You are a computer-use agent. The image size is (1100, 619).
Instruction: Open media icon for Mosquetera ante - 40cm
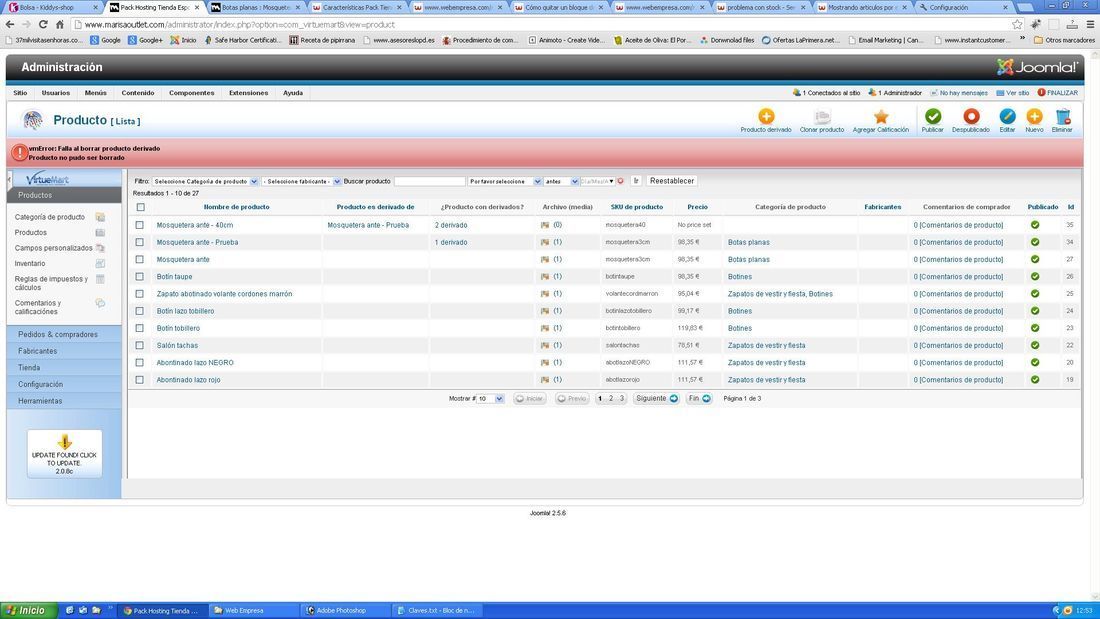[545, 225]
